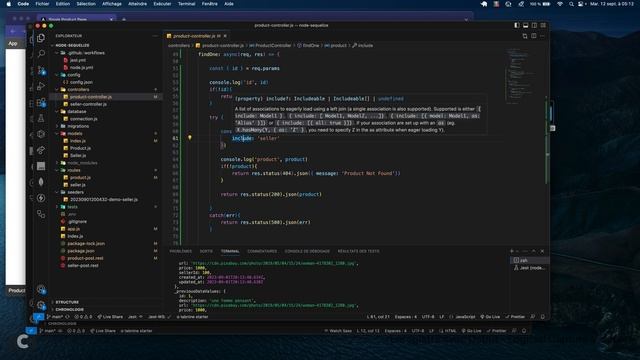Screen dimensions: 640x360
Task: Switch to the COMMENTAIRES panel tab
Action: coord(262,251)
